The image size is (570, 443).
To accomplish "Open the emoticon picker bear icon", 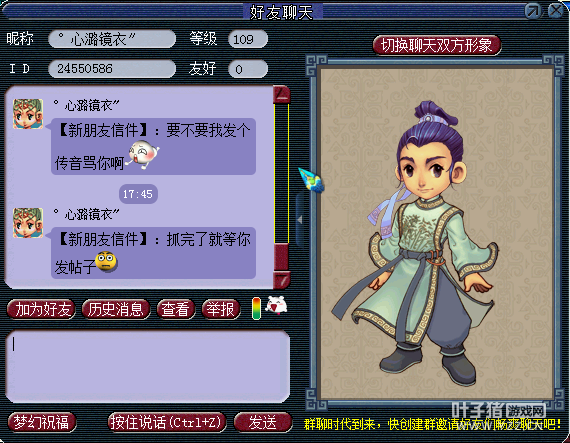I will (276, 306).
